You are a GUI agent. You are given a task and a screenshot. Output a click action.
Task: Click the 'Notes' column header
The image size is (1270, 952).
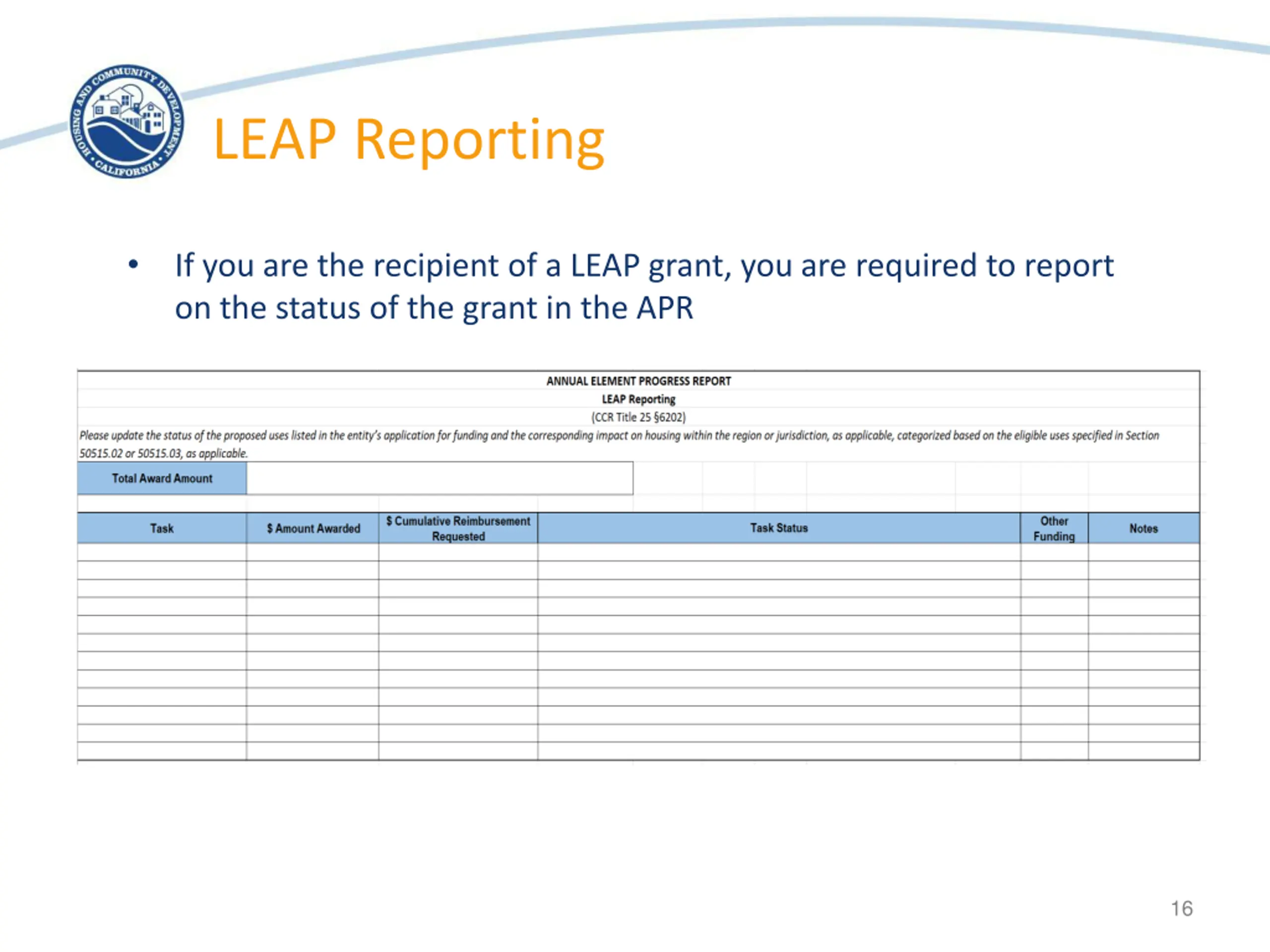[x=1143, y=529]
